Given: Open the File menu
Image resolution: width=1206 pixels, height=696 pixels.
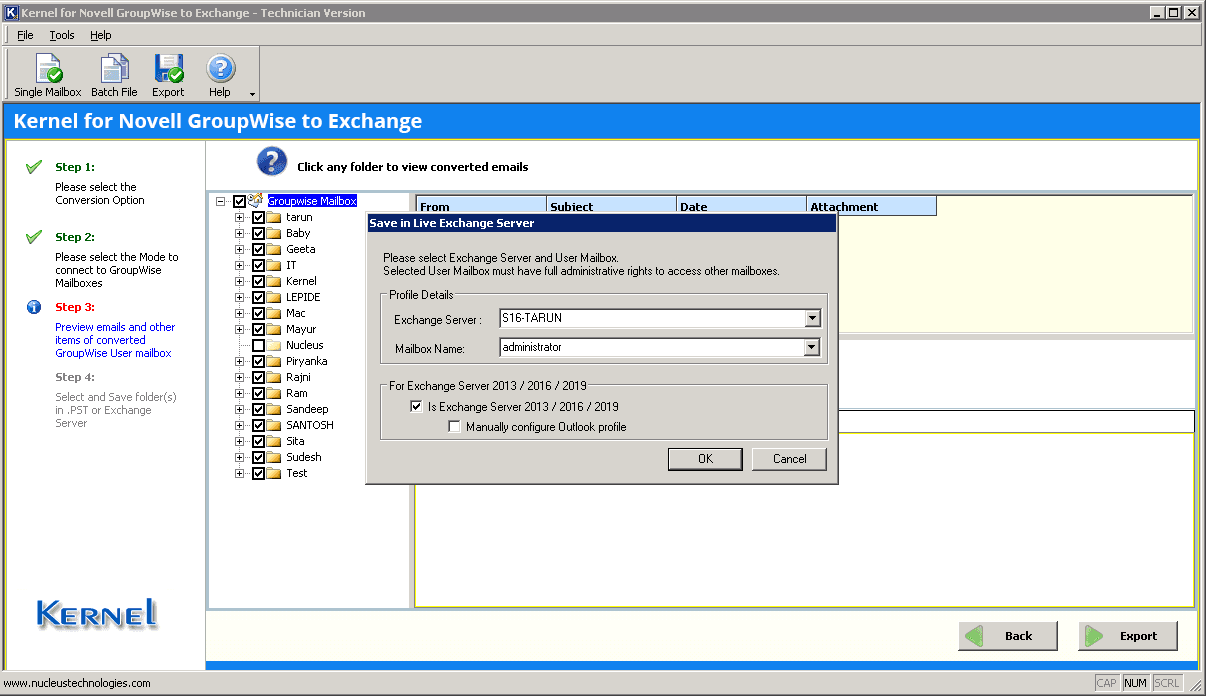Looking at the screenshot, I should click(25, 35).
